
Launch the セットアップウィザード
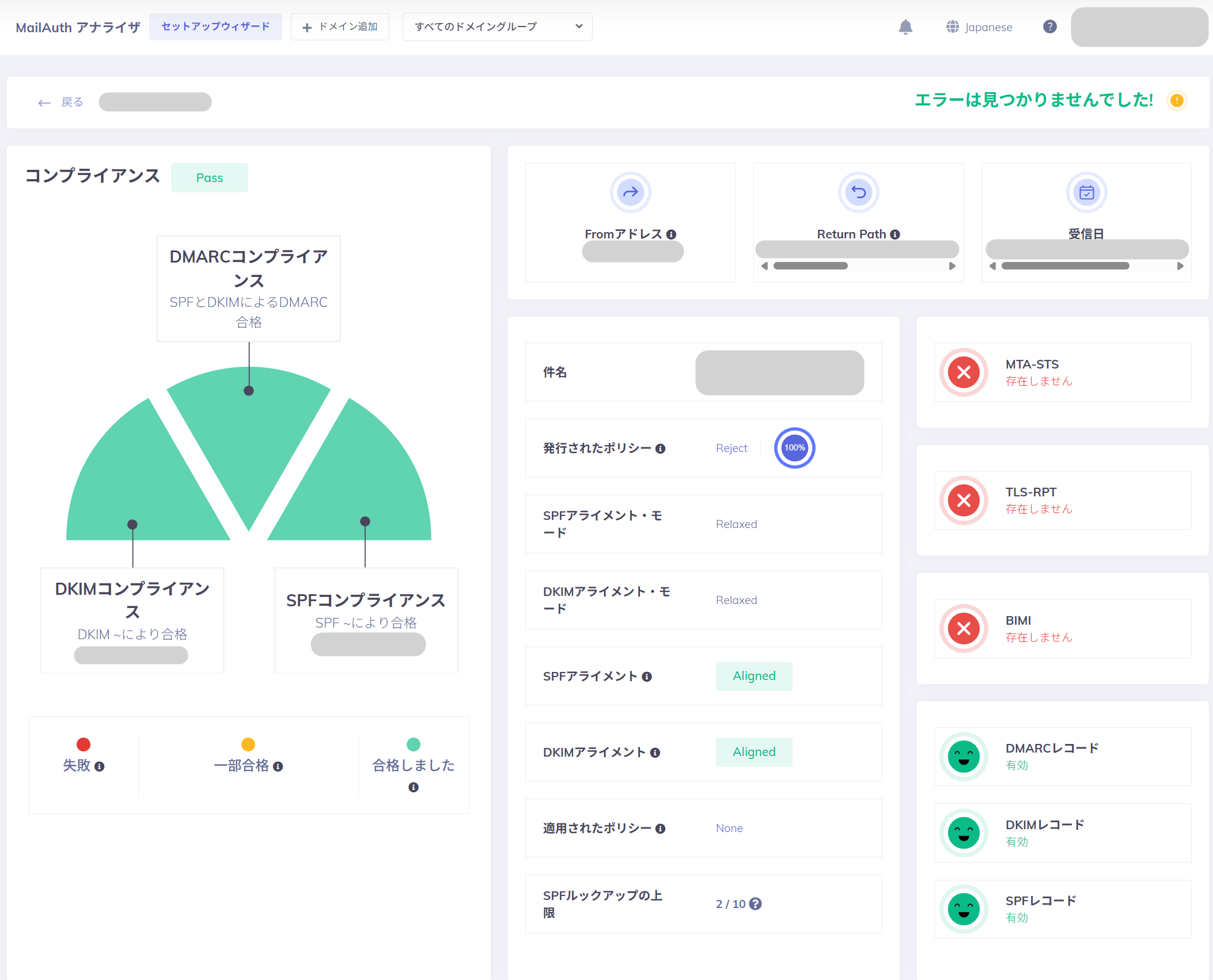pos(215,26)
